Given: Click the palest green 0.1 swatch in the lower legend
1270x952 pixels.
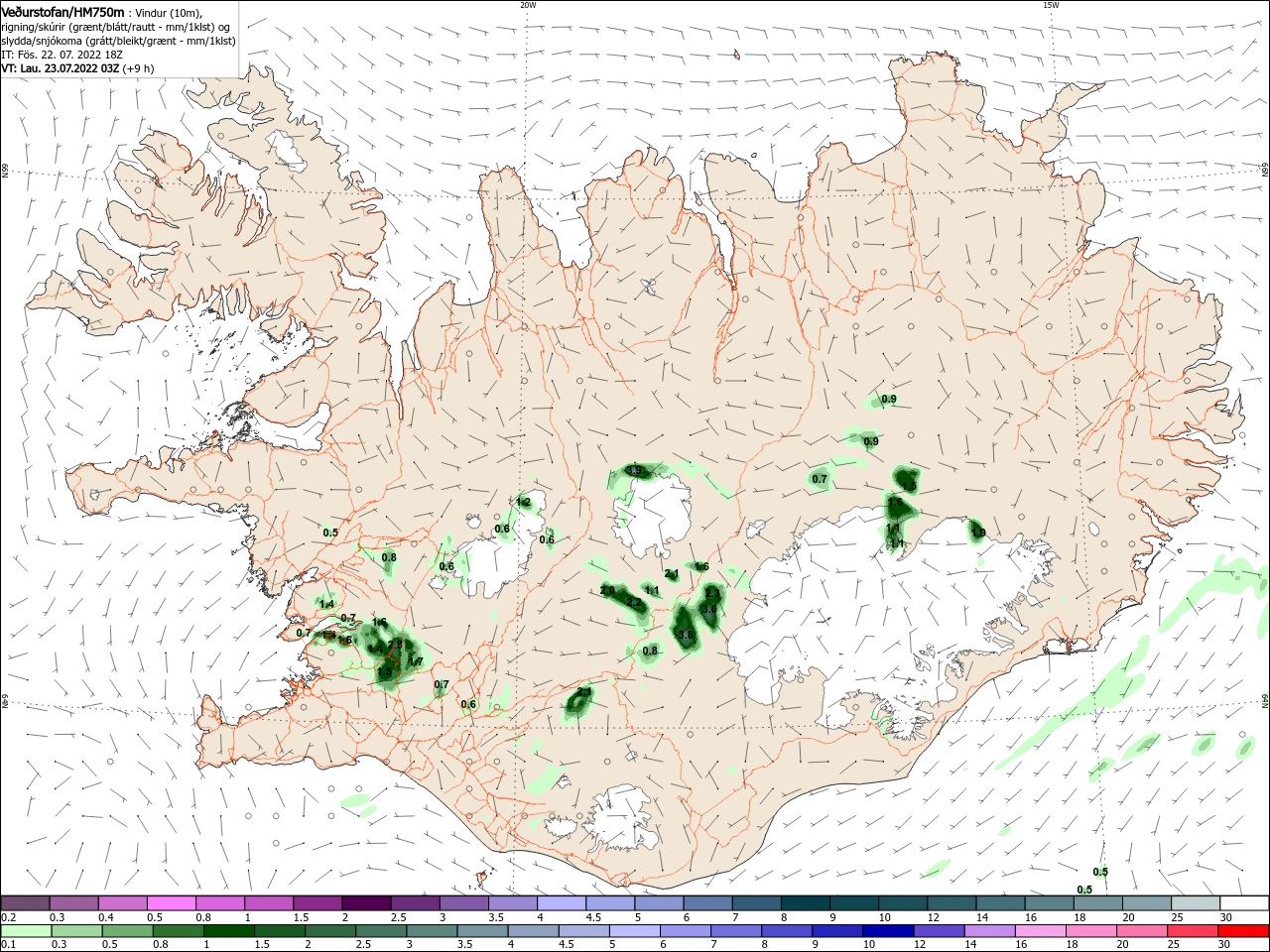Looking at the screenshot, I should [25, 931].
